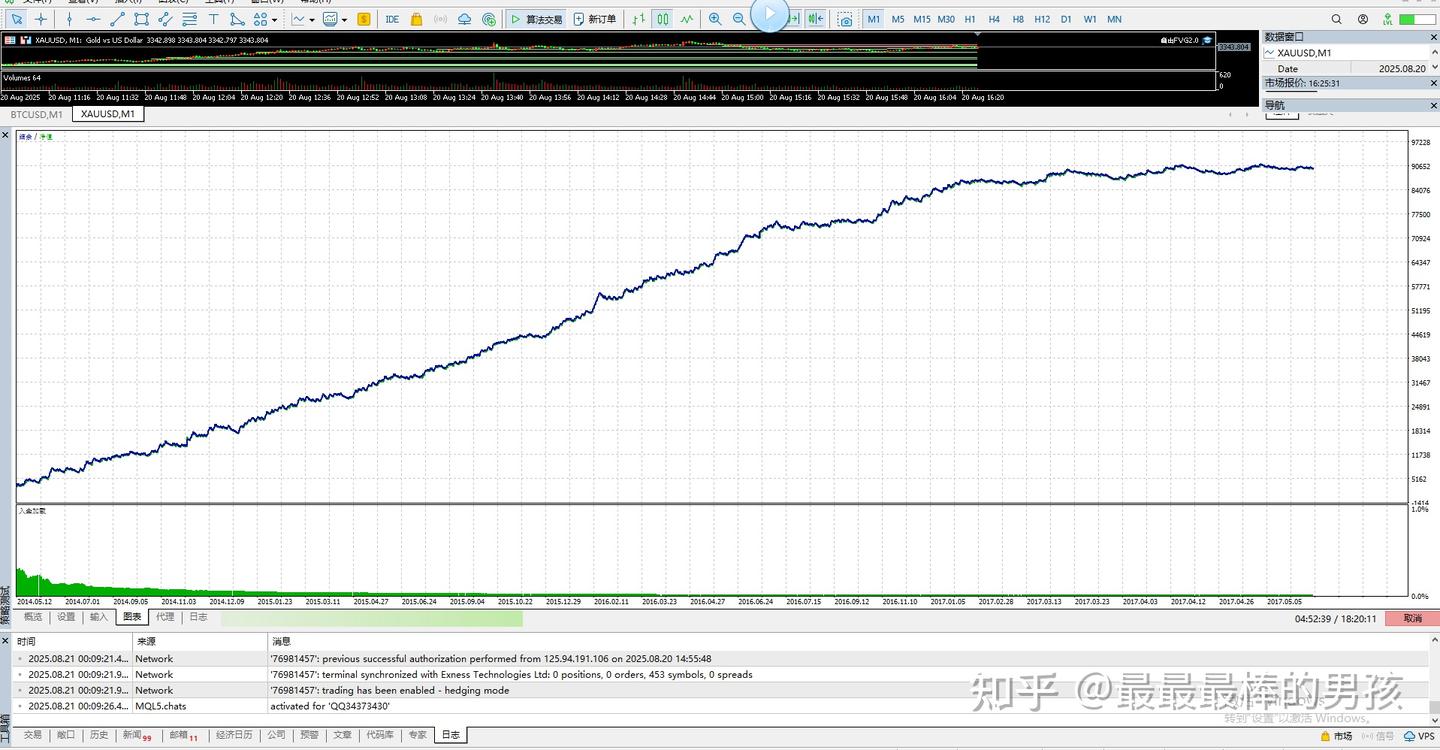Expand the objects list dropdown arrow
1440x750 pixels.
275,19
